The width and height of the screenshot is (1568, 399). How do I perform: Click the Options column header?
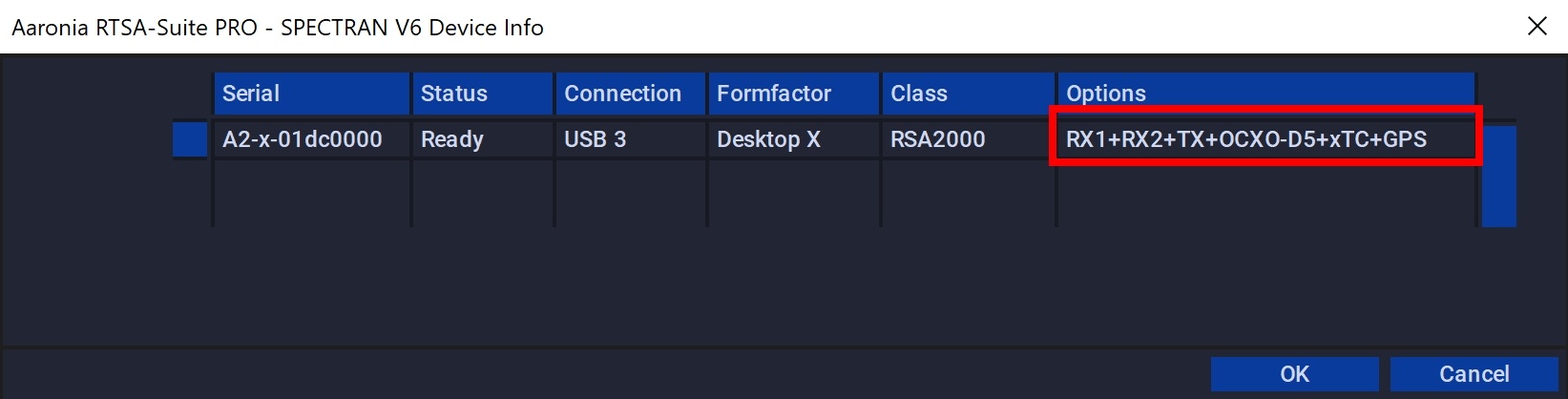(1266, 94)
